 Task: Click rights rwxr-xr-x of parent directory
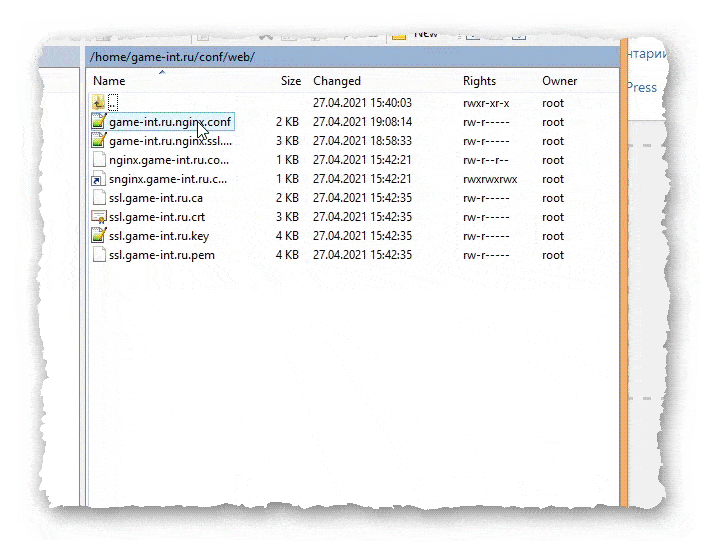pyautogui.click(x=486, y=103)
